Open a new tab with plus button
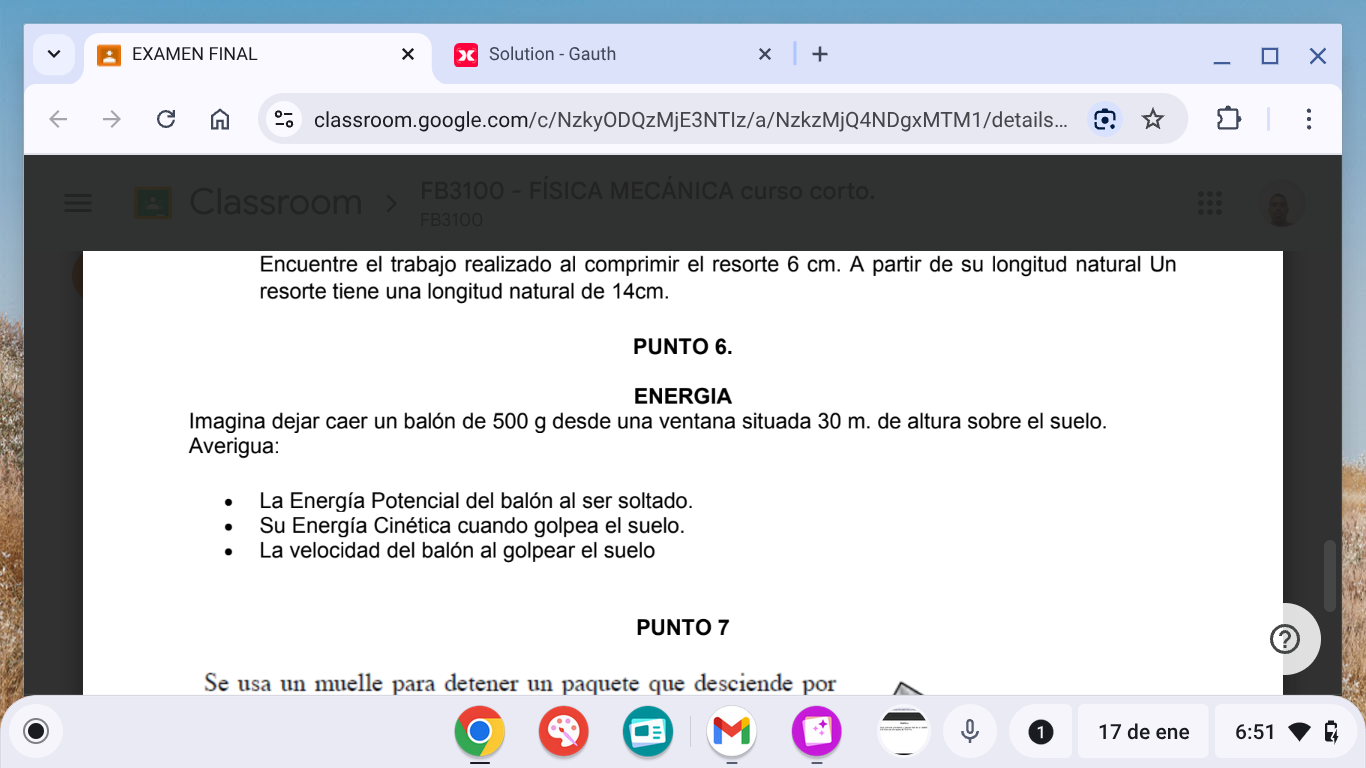 820,54
